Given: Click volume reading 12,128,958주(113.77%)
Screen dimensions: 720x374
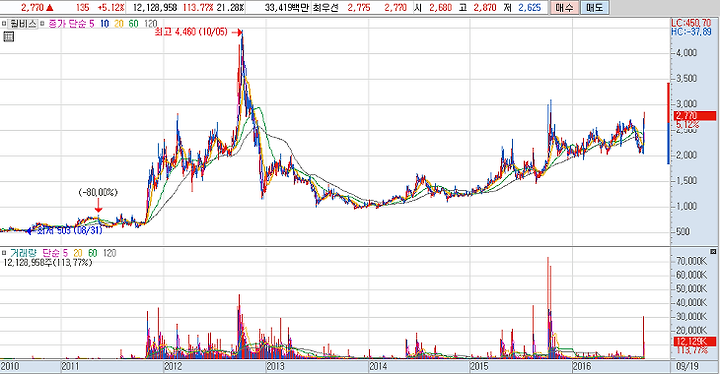Looking at the screenshot, I should tap(48, 262).
